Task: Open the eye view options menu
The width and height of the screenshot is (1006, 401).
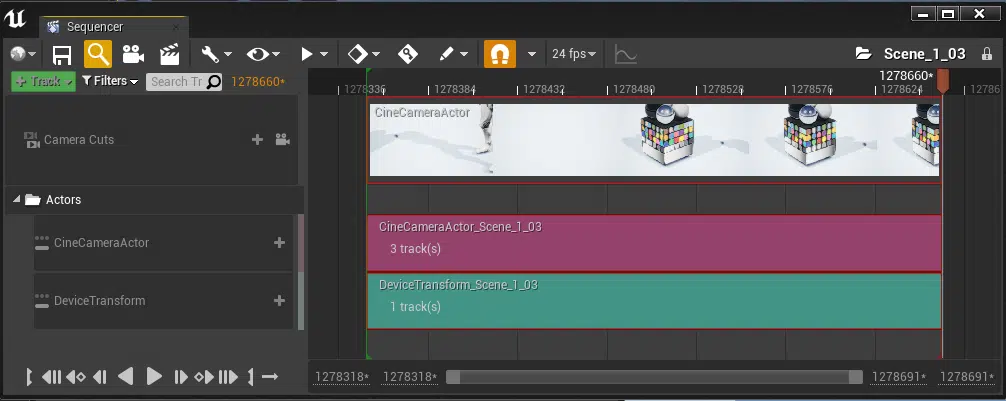Action: 263,54
